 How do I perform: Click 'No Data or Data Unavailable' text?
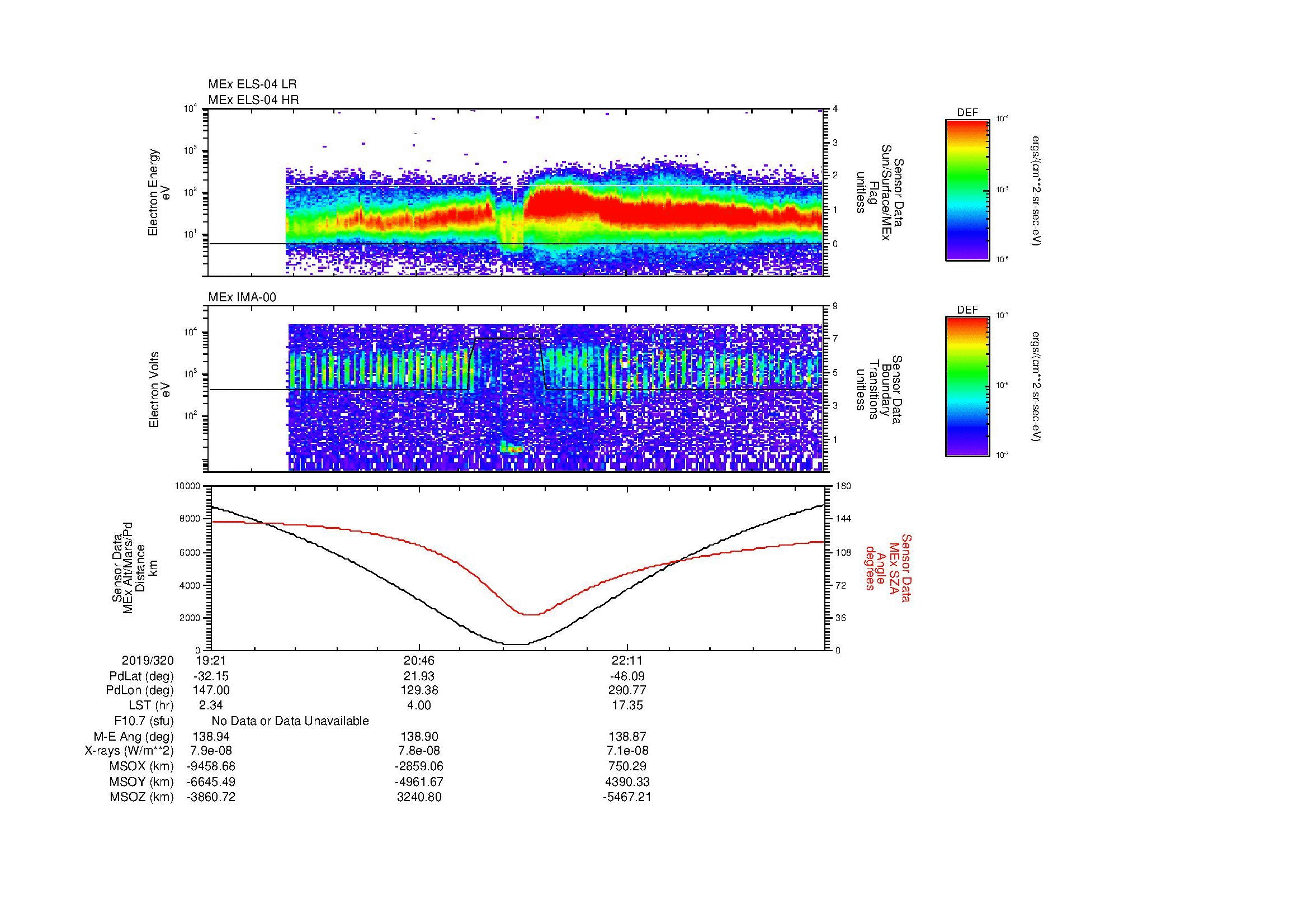coord(290,721)
